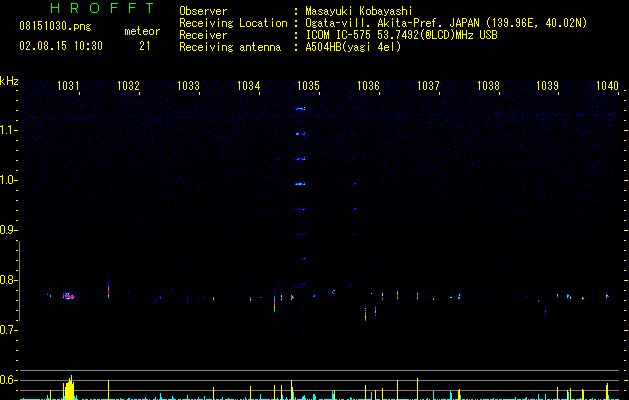This screenshot has width=629, height=400.
Task: Click the 0.6 frequency tick label
Action: point(7,380)
